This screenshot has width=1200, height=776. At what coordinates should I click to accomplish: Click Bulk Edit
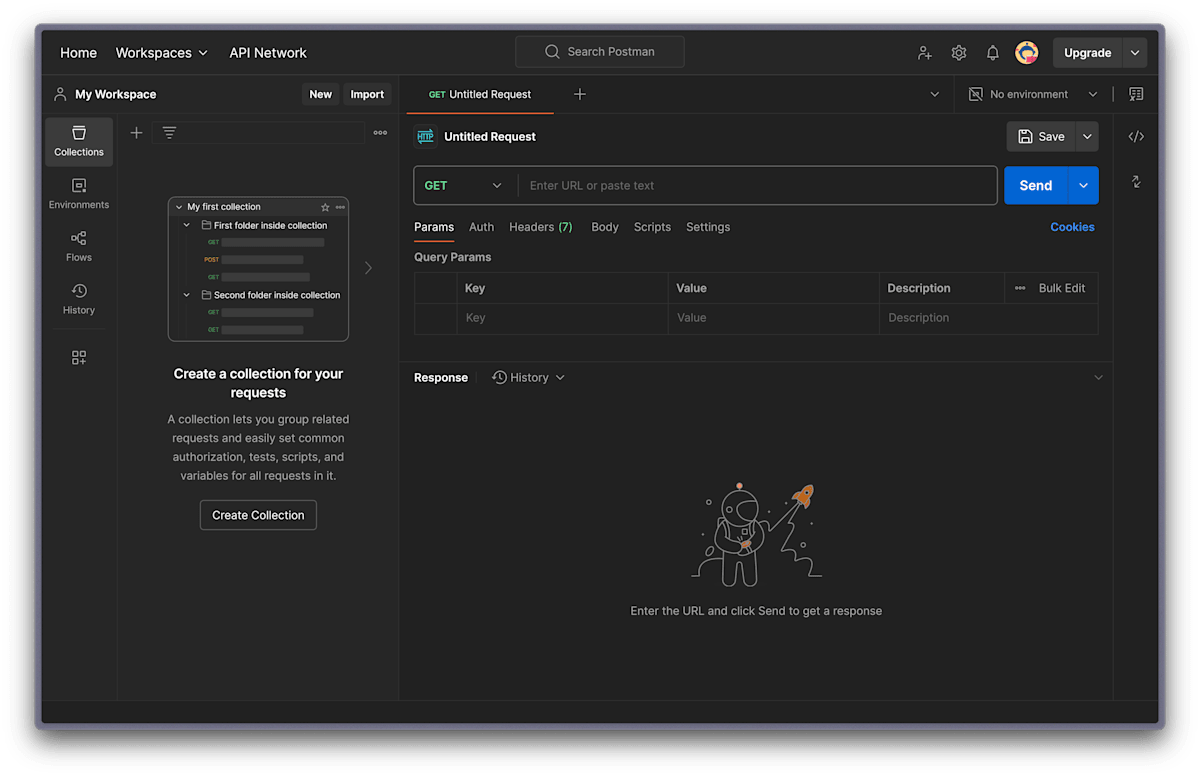click(x=1062, y=288)
